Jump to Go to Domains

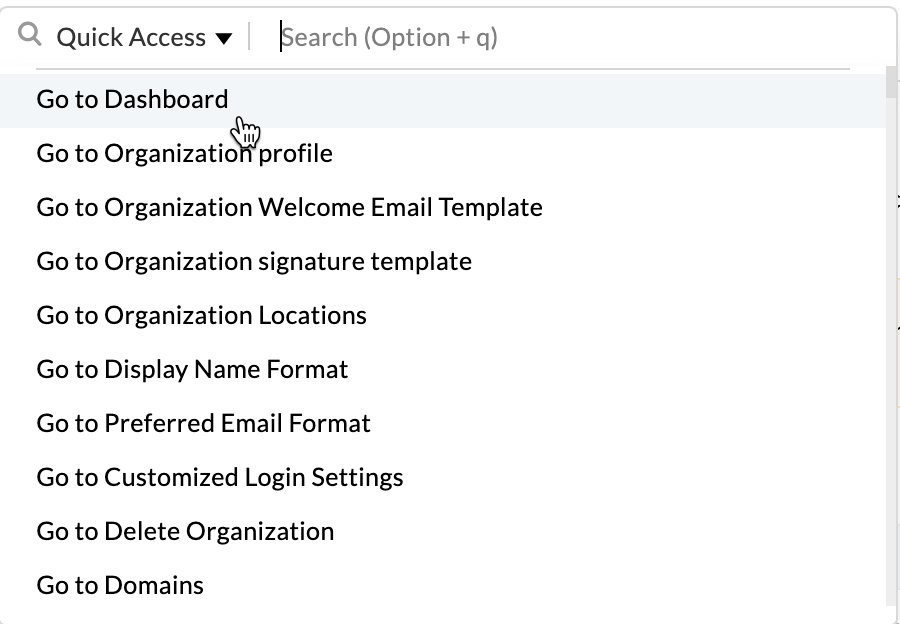(120, 586)
